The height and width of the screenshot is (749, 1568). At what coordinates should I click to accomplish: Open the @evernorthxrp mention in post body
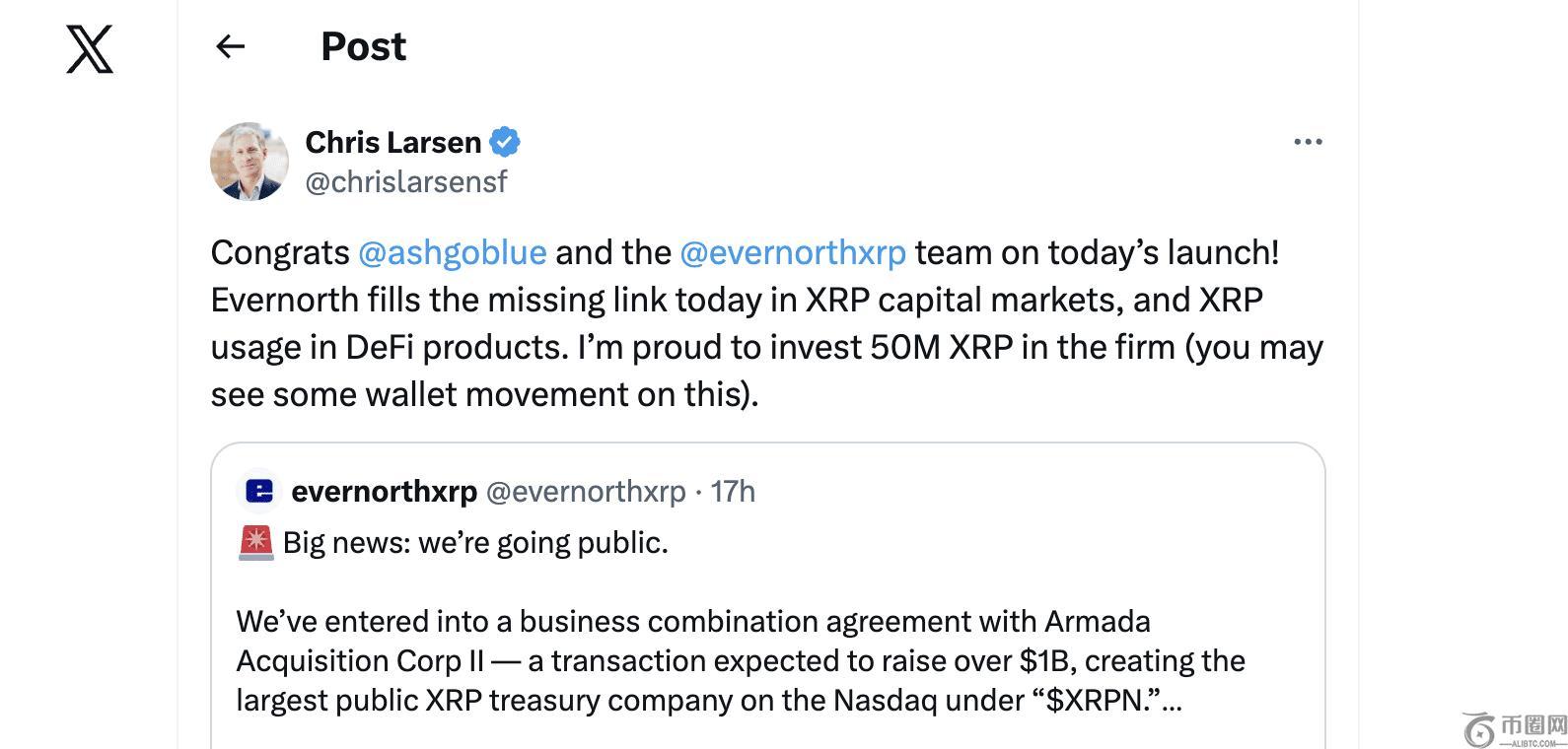[792, 252]
